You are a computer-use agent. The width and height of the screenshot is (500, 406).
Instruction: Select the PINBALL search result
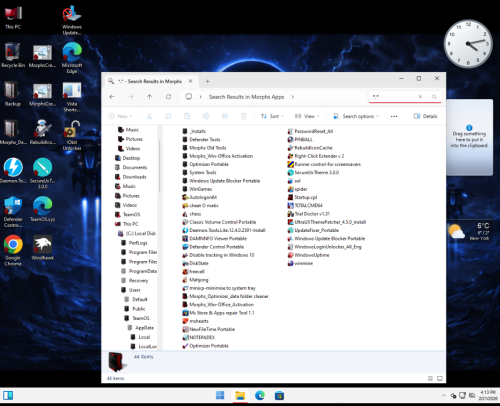(300, 139)
